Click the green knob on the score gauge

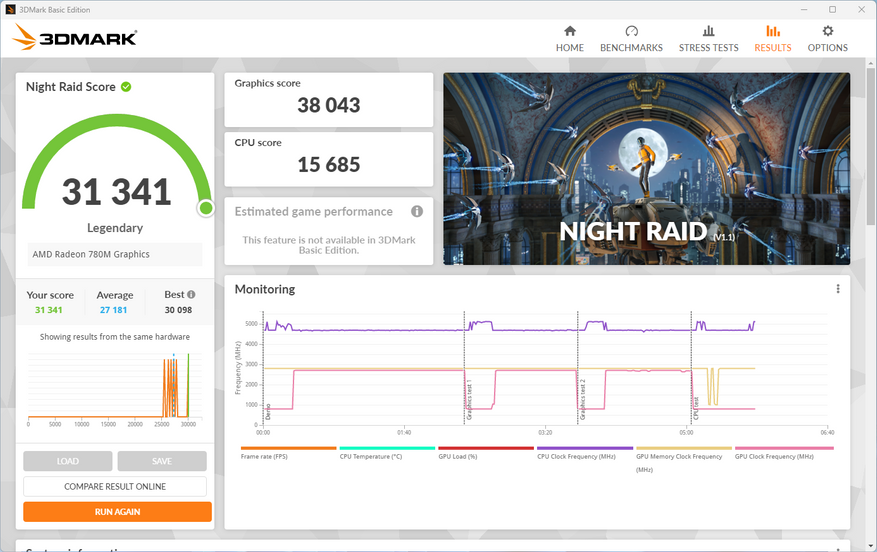[206, 208]
